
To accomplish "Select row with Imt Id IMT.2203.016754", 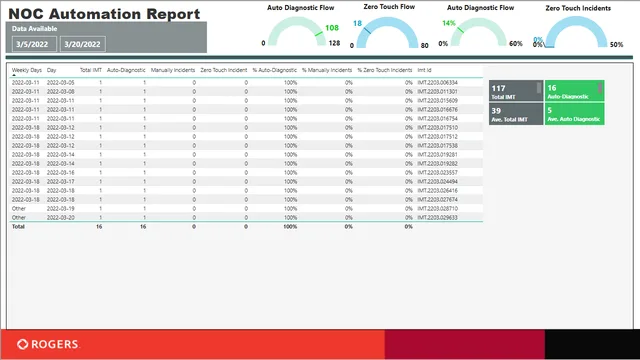I will [246, 118].
